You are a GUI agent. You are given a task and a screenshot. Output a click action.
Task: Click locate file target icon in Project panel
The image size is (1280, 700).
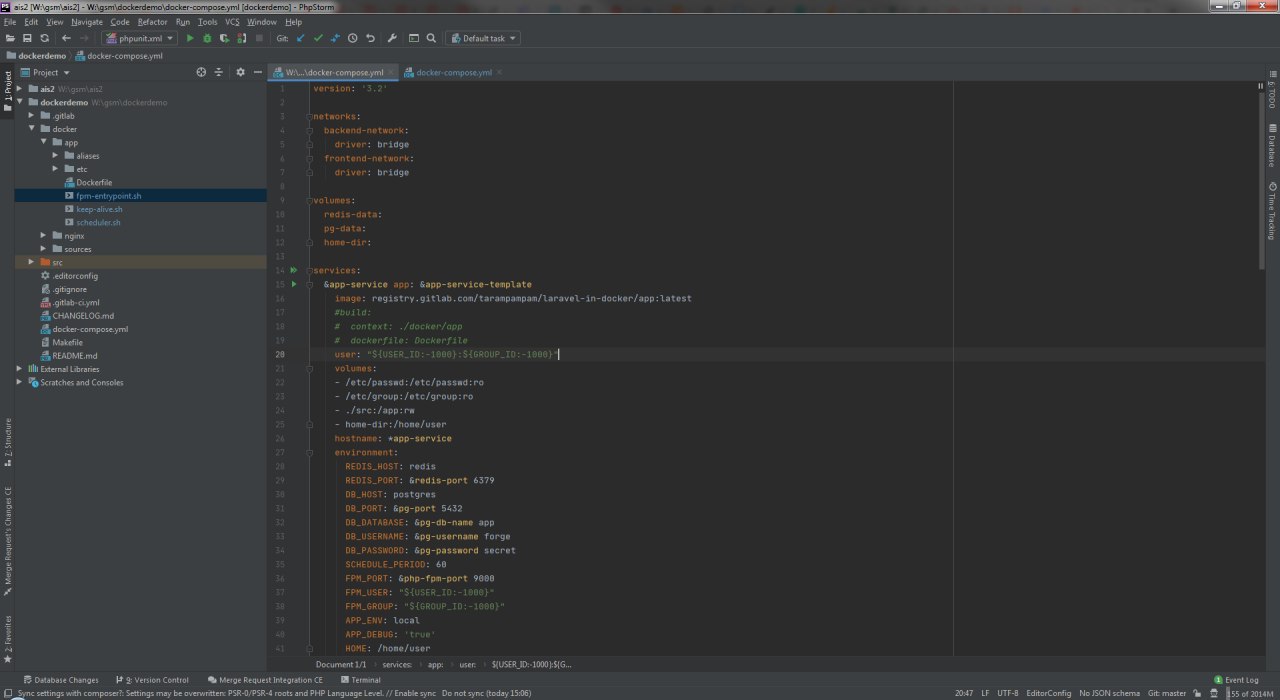[201, 72]
